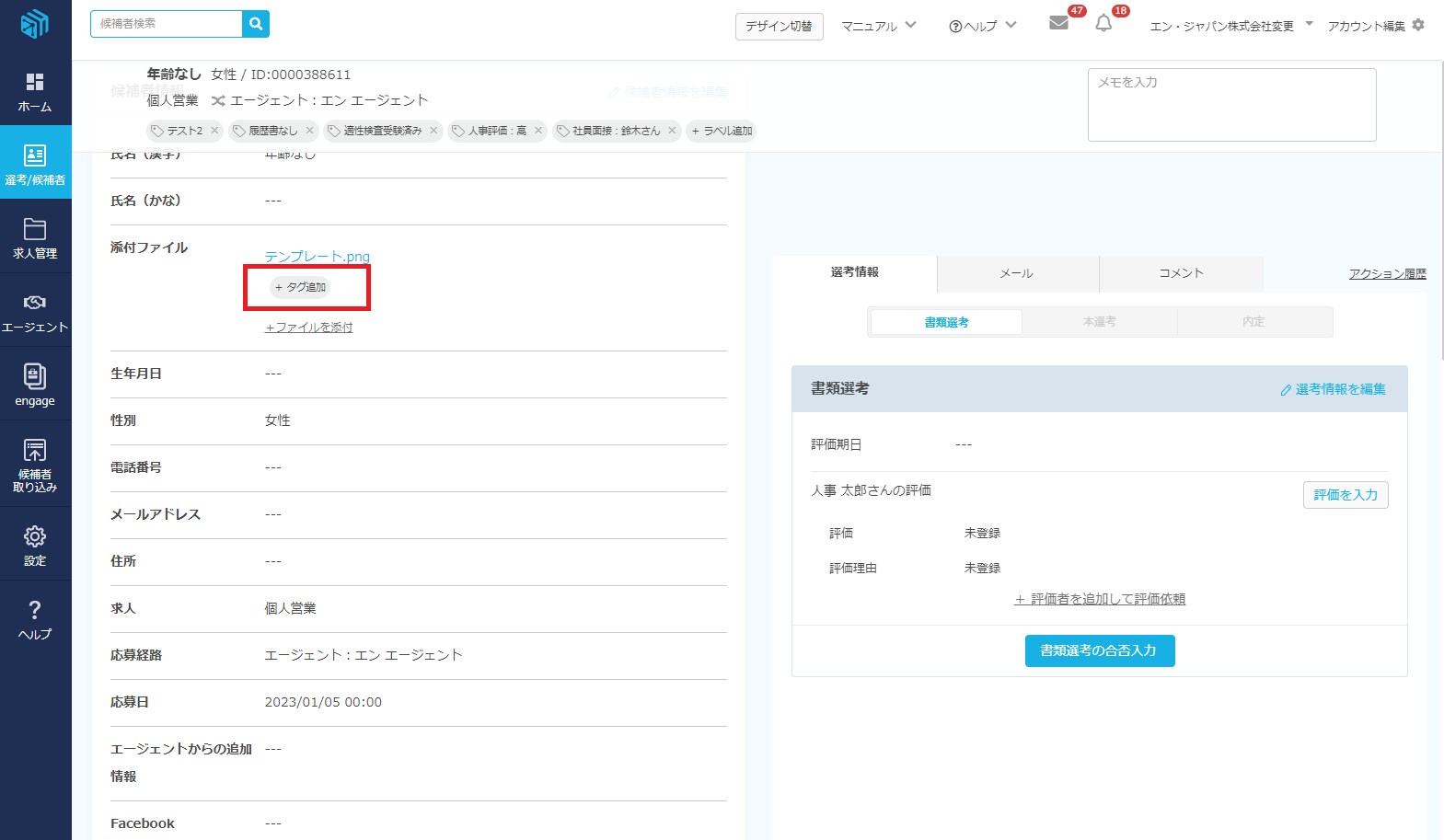Open the mail inbox envelope icon
The width and height of the screenshot is (1444, 840).
[1058, 23]
